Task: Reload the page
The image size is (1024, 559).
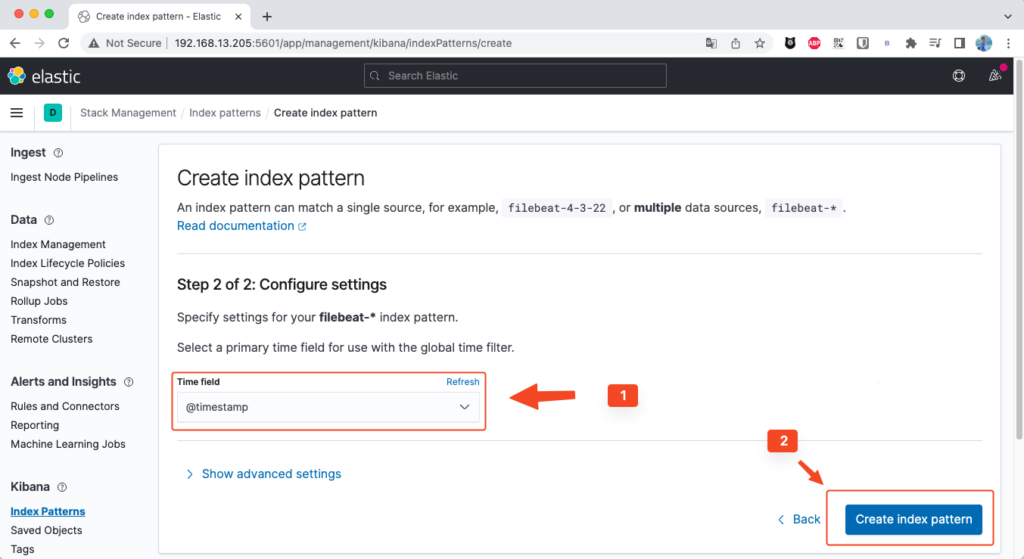Action: pyautogui.click(x=63, y=43)
